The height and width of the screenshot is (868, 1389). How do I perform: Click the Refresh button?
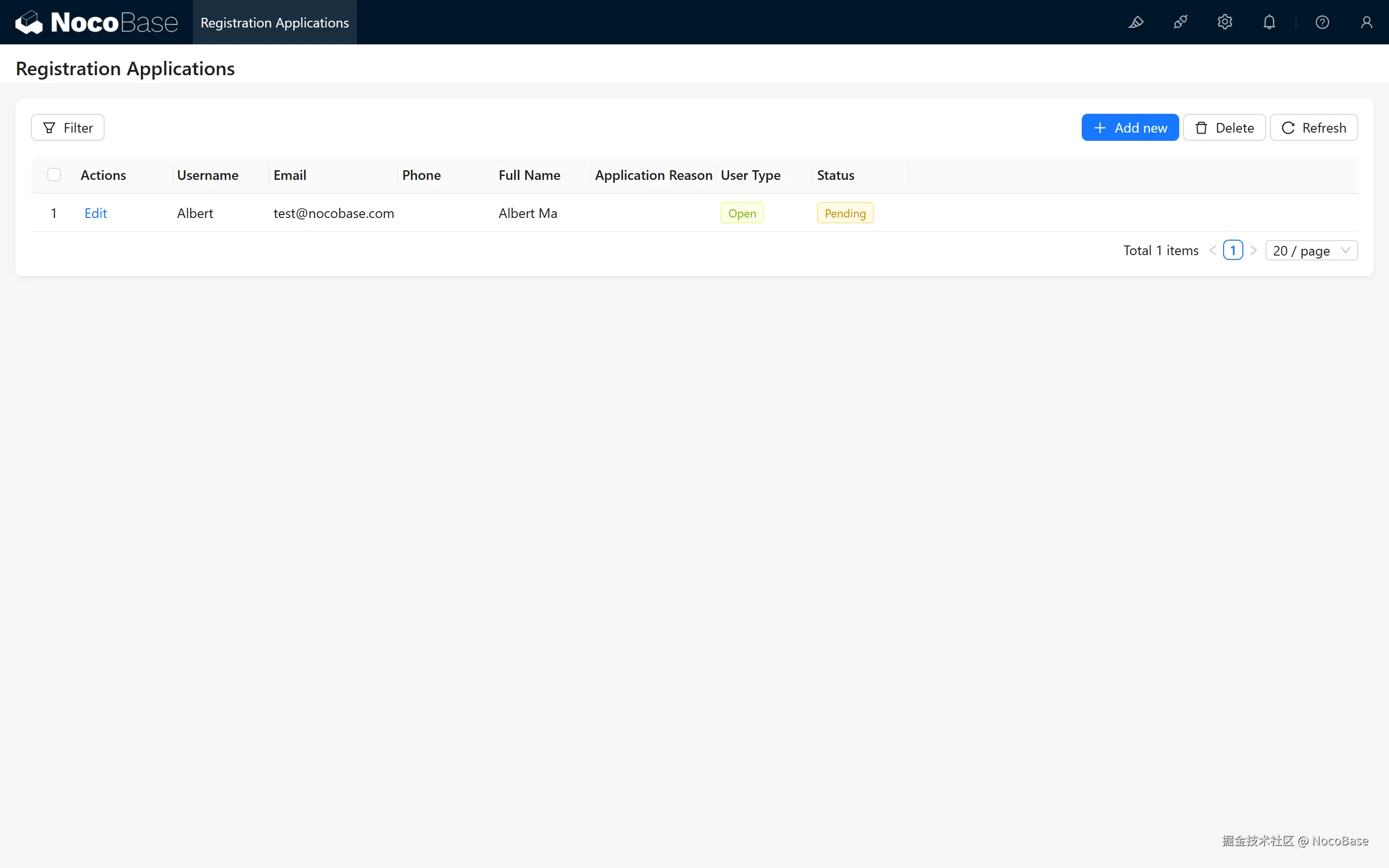(x=1313, y=127)
